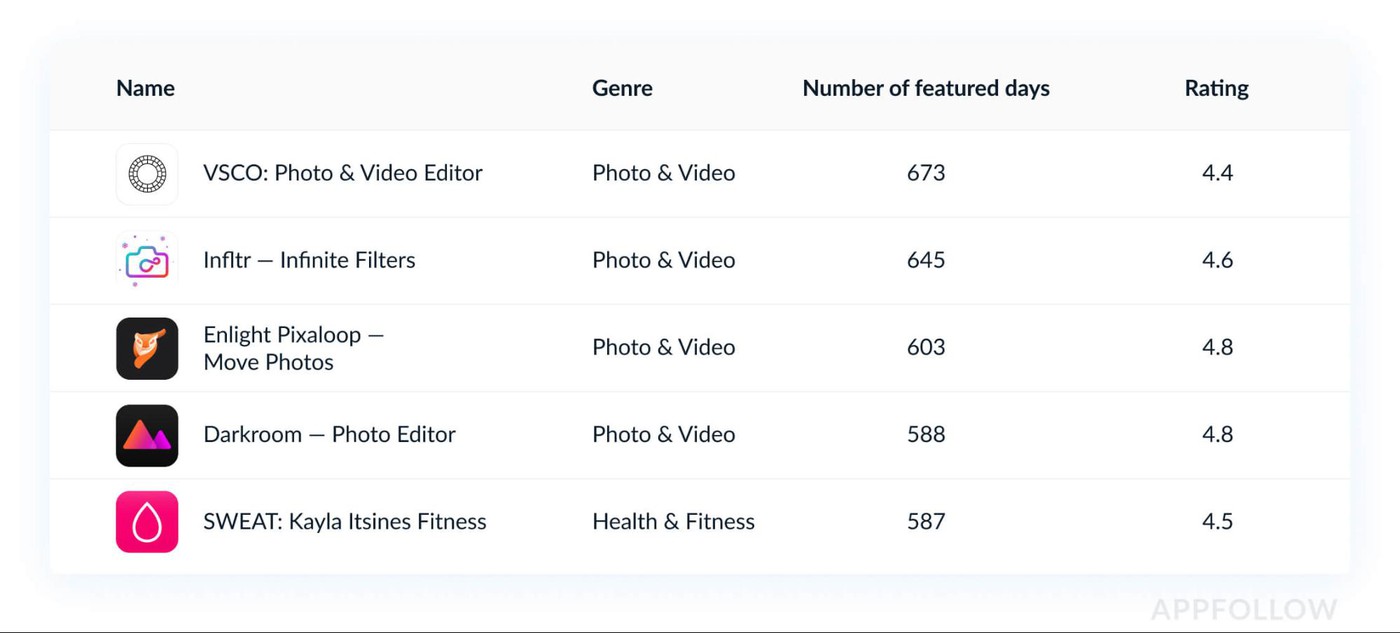Sort by the Genre column header
The height and width of the screenshot is (633, 1400).
(622, 88)
